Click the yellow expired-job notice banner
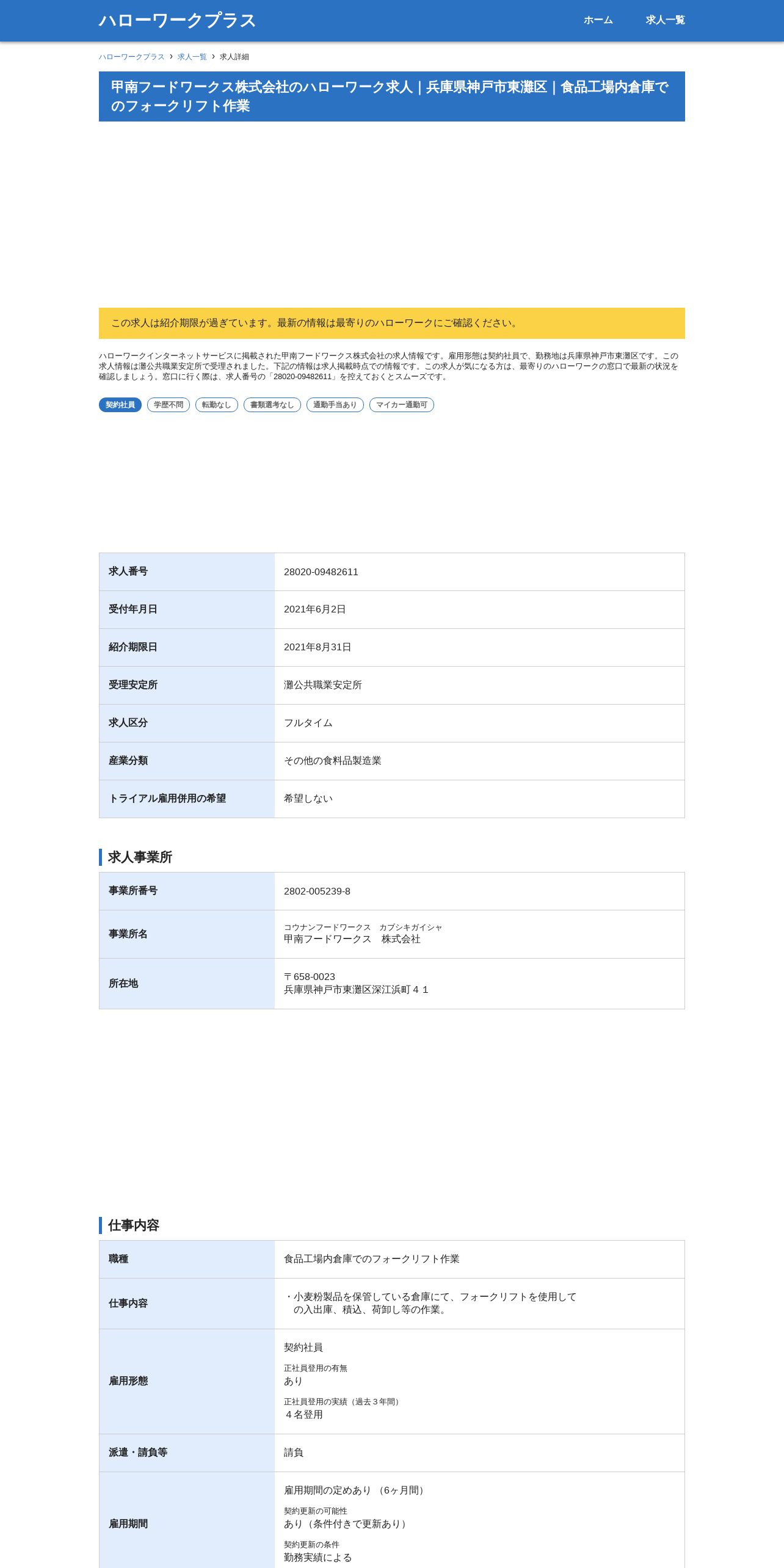 tap(392, 323)
